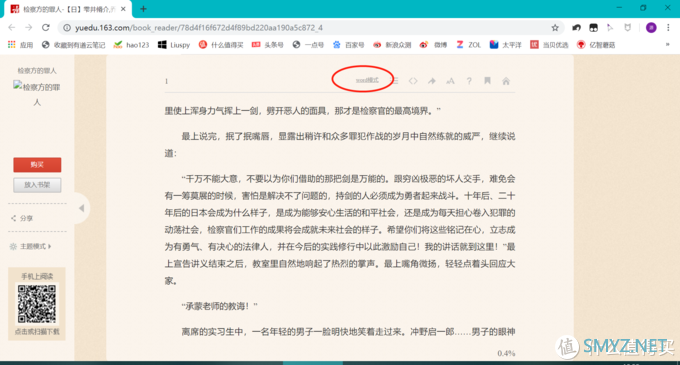Close the 检察方的罪人 browser tab
This screenshot has height=365, width=680.
(x=123, y=9)
